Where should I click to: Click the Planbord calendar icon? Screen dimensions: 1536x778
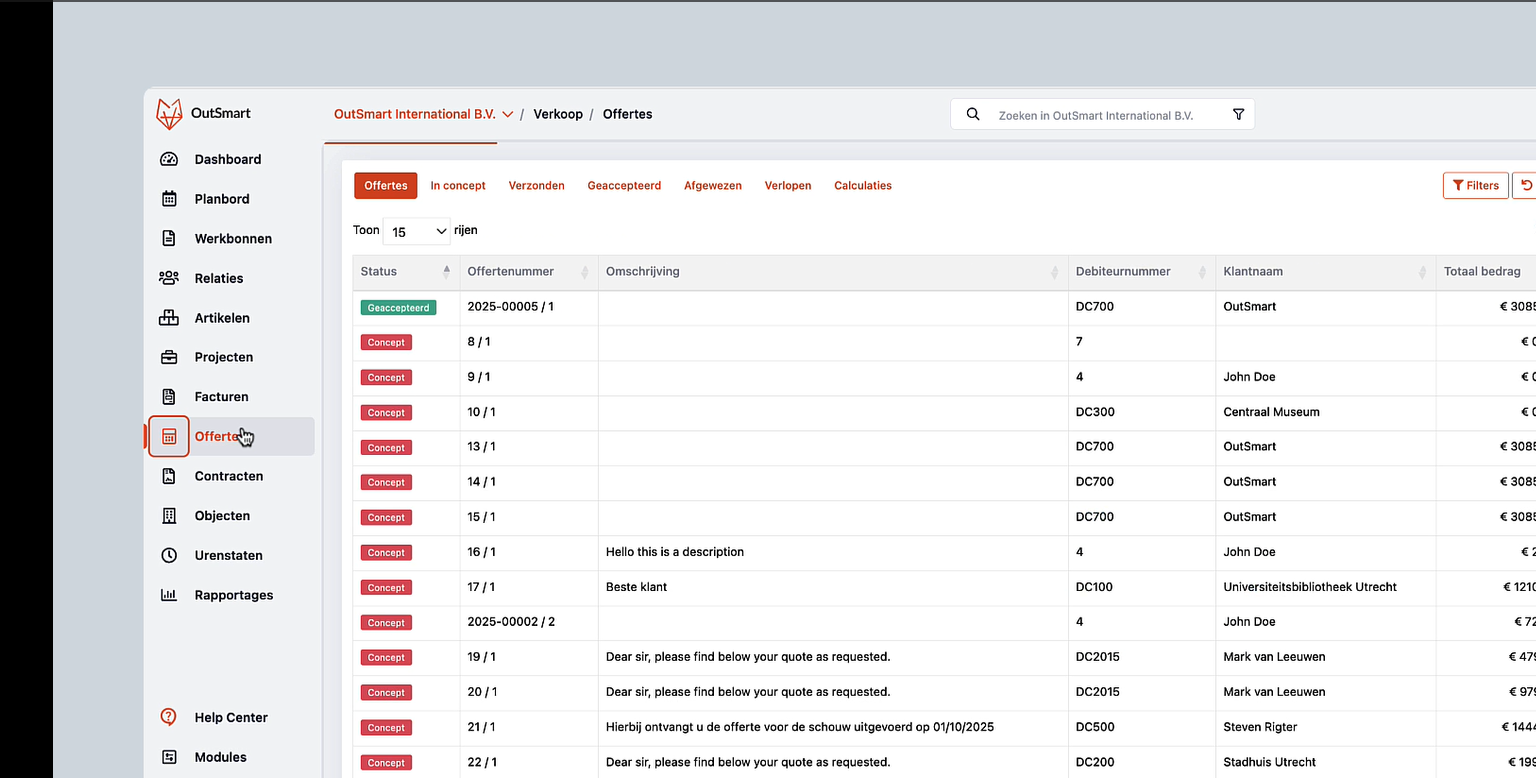coord(169,199)
